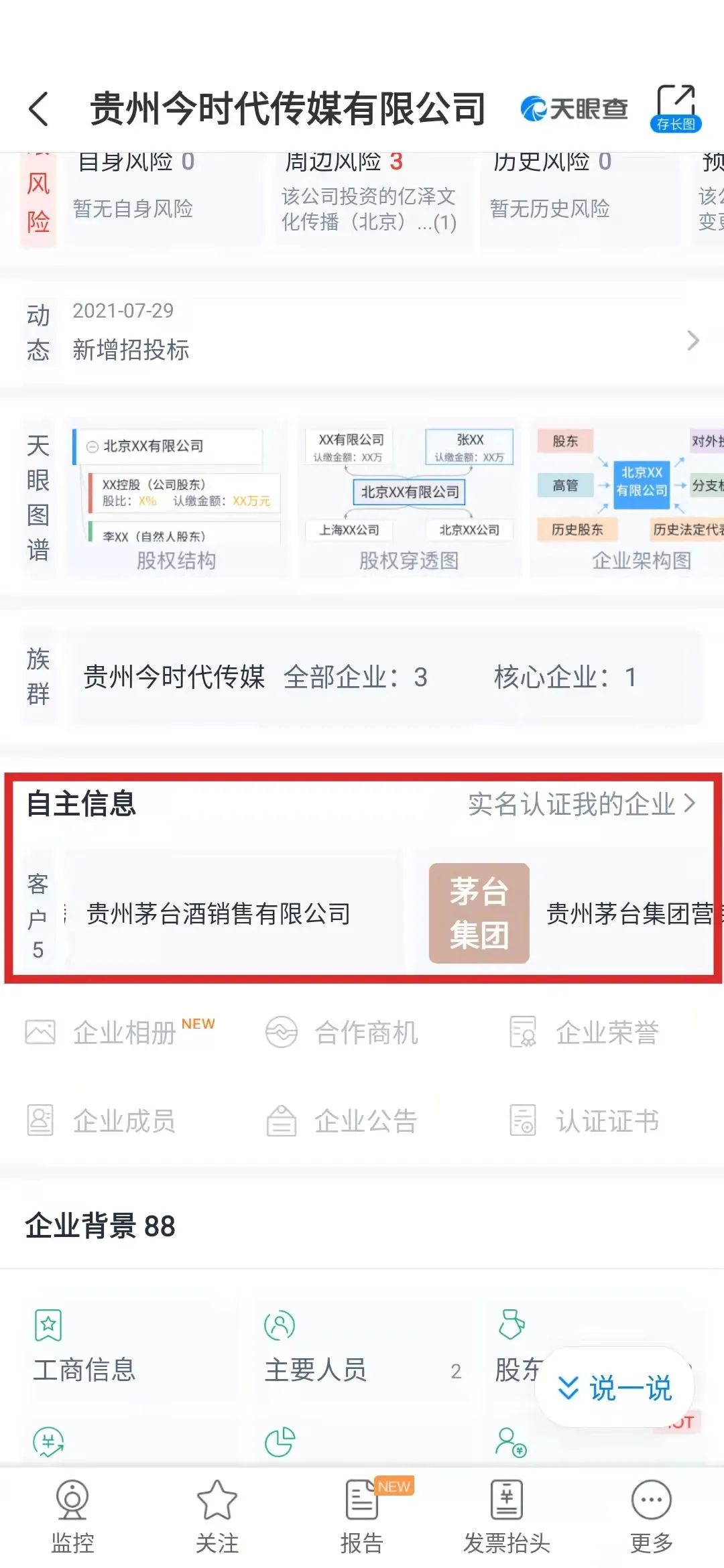Expand the 新增招投标 dynamic entry arrow
Image resolution: width=724 pixels, height=1568 pixels.
(x=693, y=340)
